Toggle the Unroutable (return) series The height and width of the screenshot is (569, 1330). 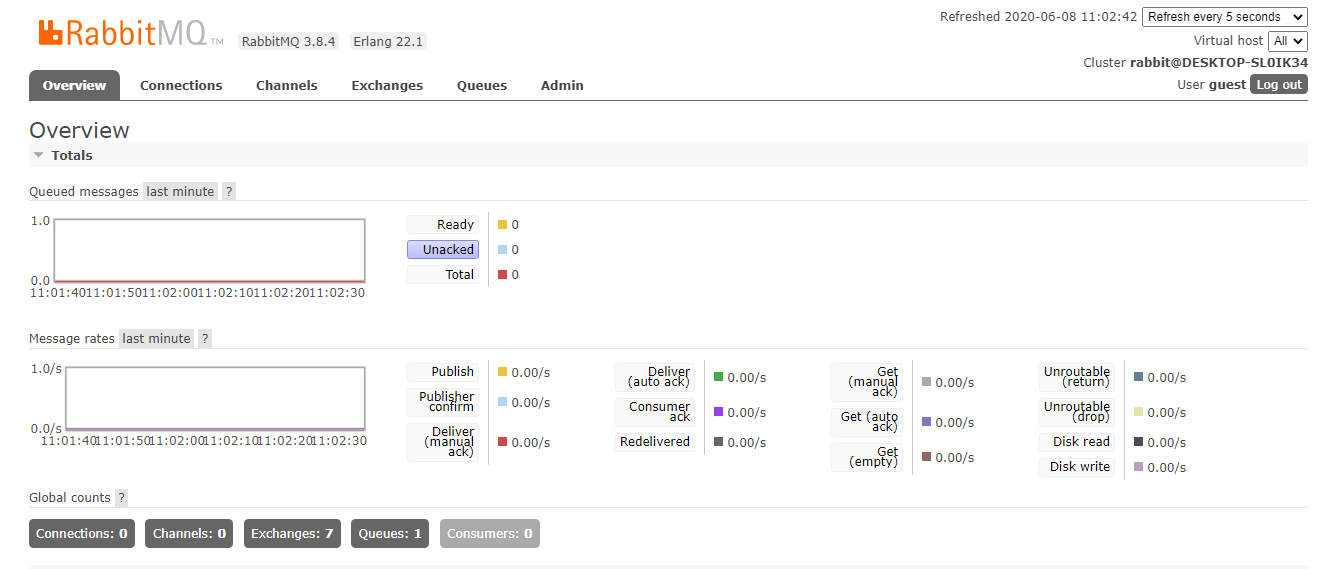(1077, 377)
